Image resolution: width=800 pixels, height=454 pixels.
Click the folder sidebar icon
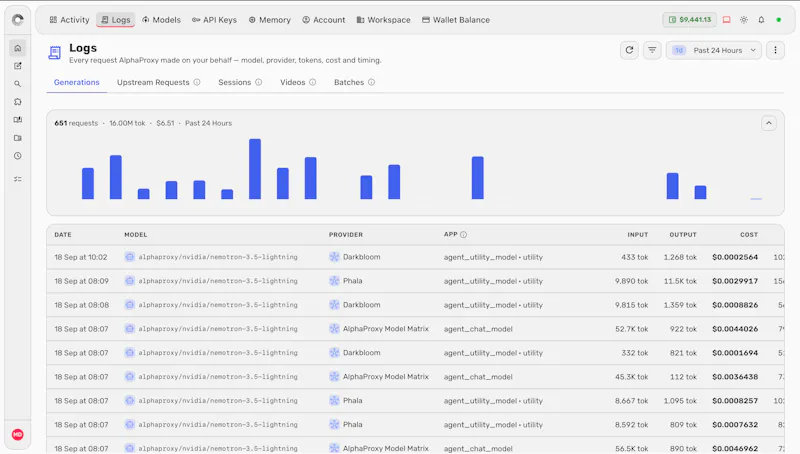18,138
